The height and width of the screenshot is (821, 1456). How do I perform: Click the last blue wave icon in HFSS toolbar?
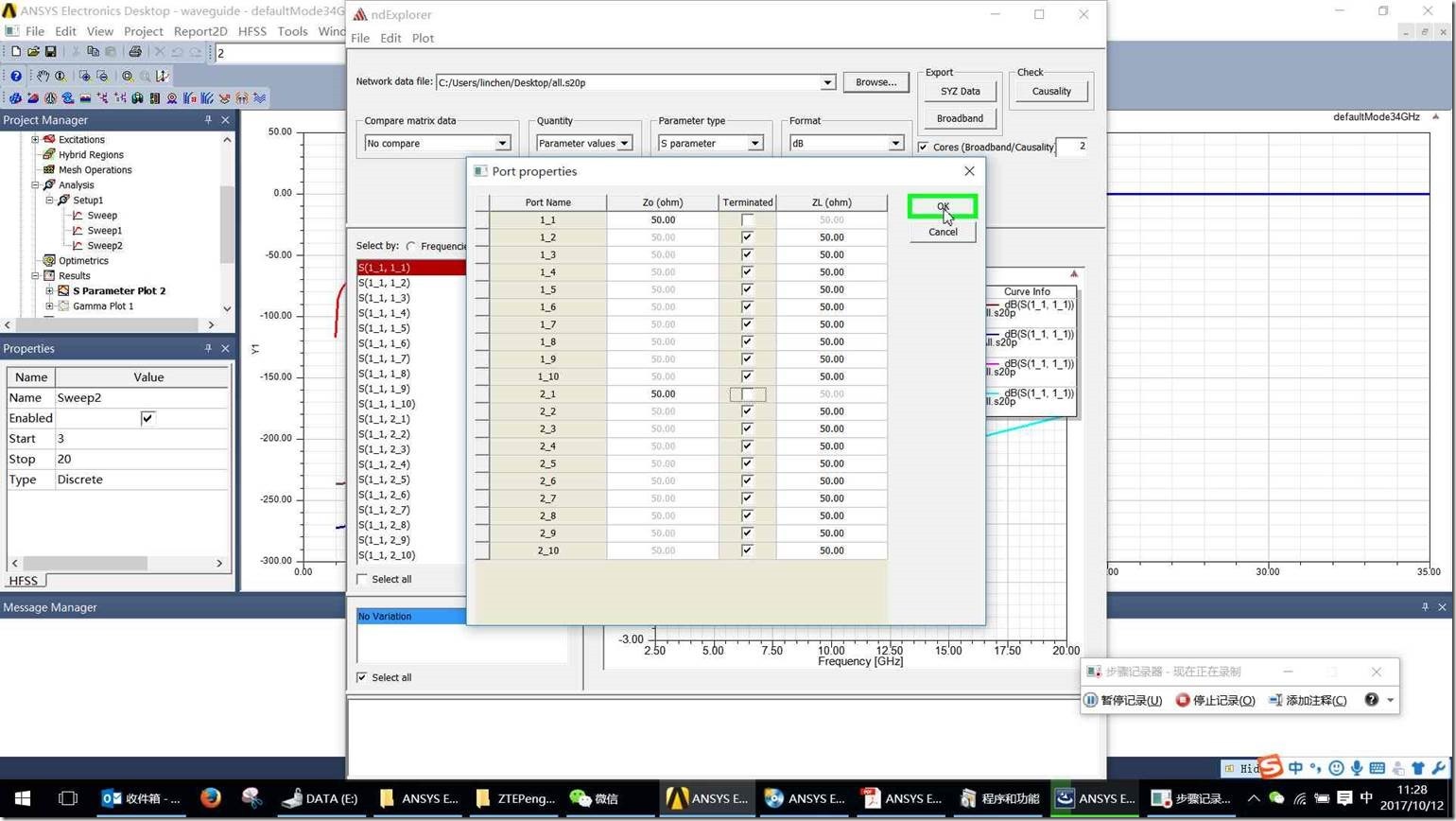coord(259,97)
